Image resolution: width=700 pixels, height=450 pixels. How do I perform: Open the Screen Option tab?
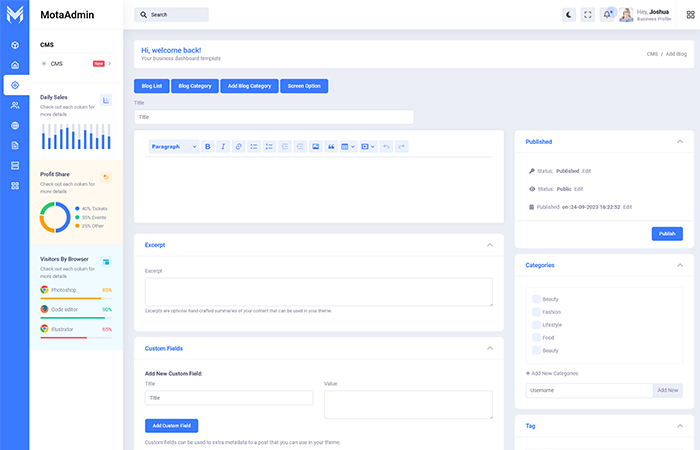[304, 86]
